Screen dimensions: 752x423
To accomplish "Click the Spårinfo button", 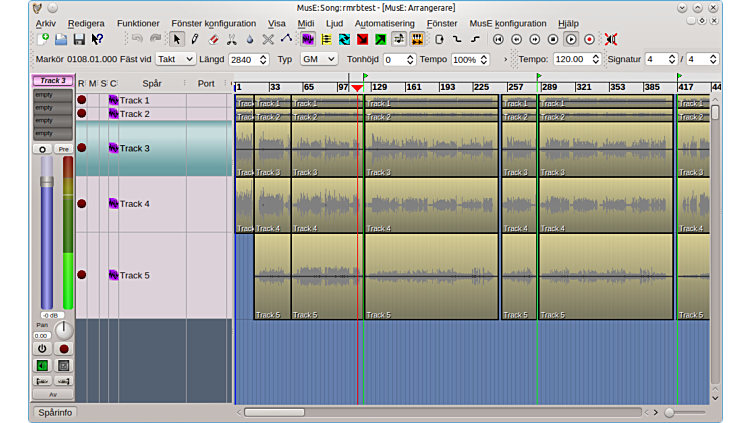I will click(54, 412).
